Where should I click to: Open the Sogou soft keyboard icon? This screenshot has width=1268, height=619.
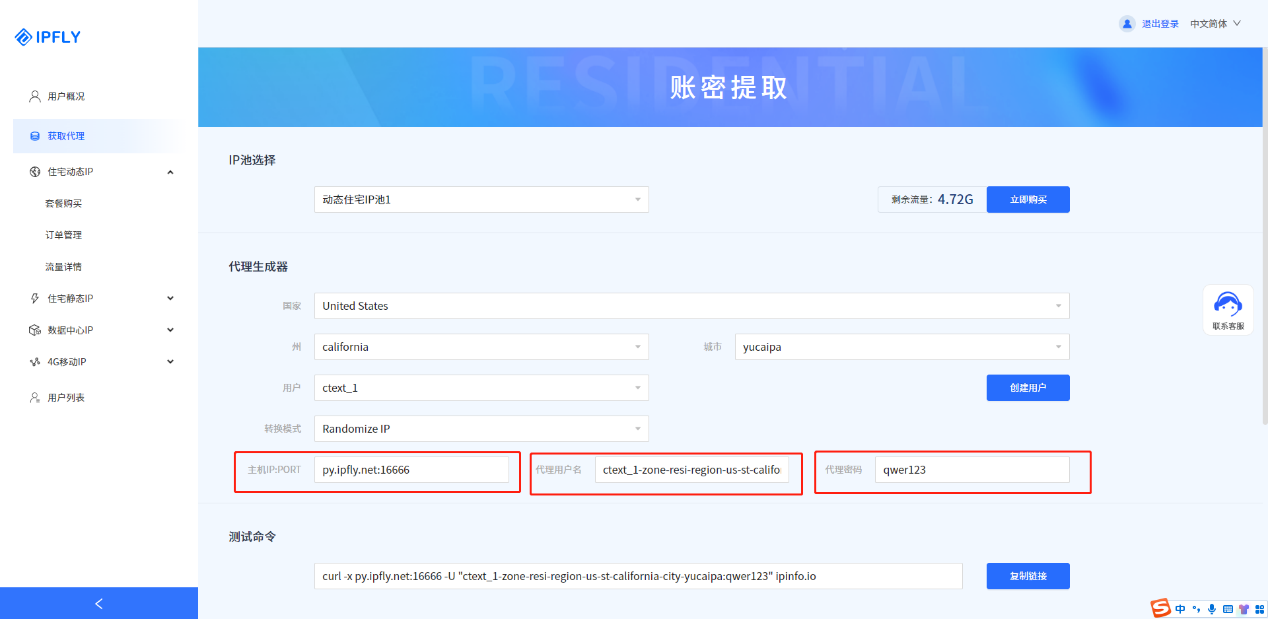tap(1228, 609)
